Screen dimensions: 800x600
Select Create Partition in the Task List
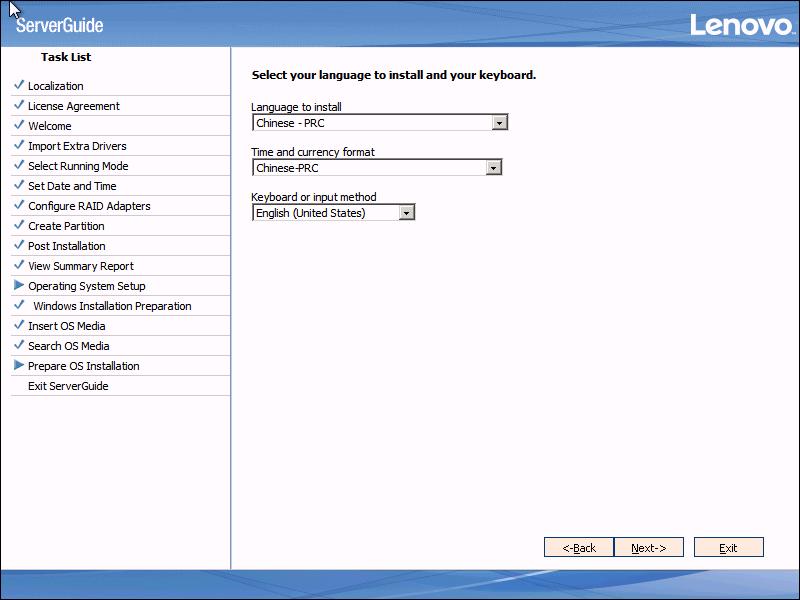click(x=66, y=226)
